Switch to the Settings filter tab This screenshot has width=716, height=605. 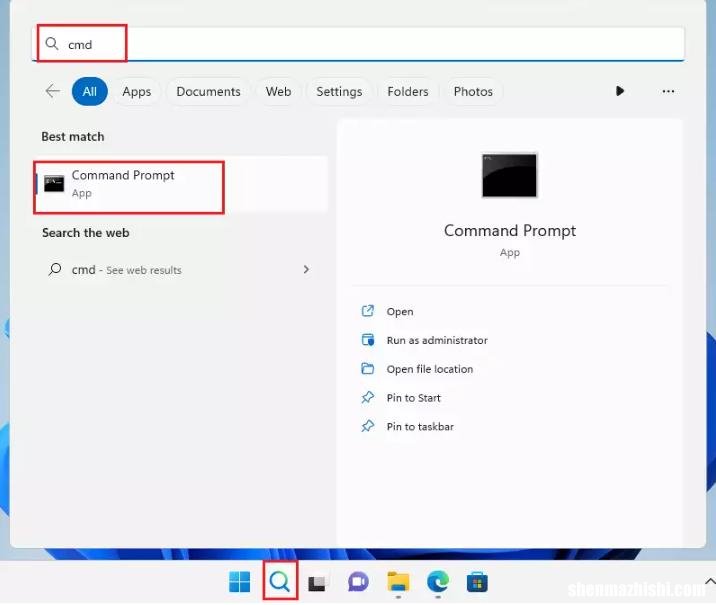click(339, 91)
